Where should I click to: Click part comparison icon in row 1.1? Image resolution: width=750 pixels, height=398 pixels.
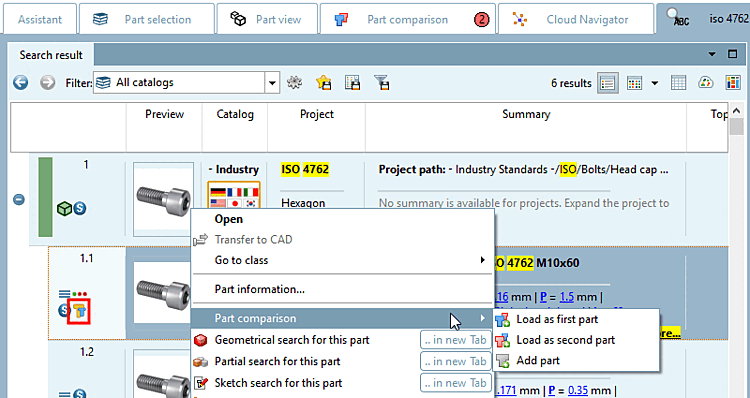79,311
